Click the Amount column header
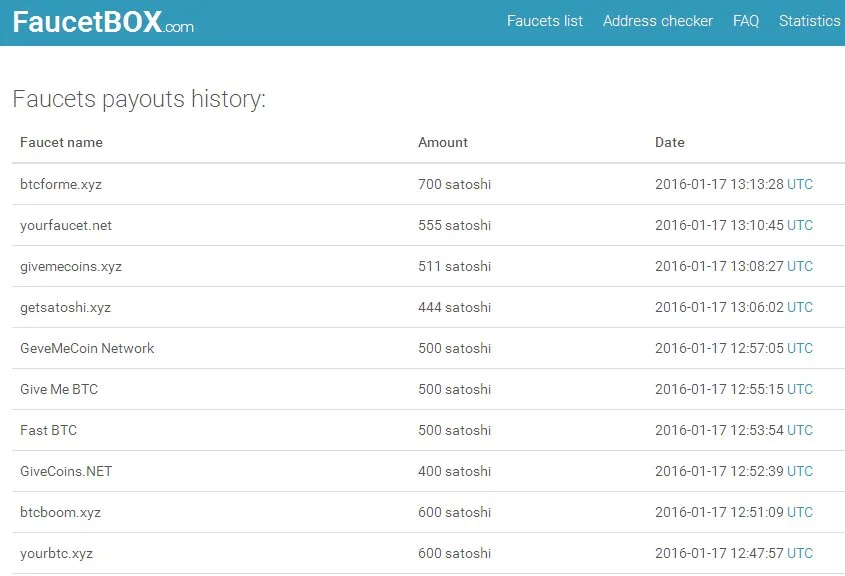Image resolution: width=845 pixels, height=576 pixels. point(443,142)
